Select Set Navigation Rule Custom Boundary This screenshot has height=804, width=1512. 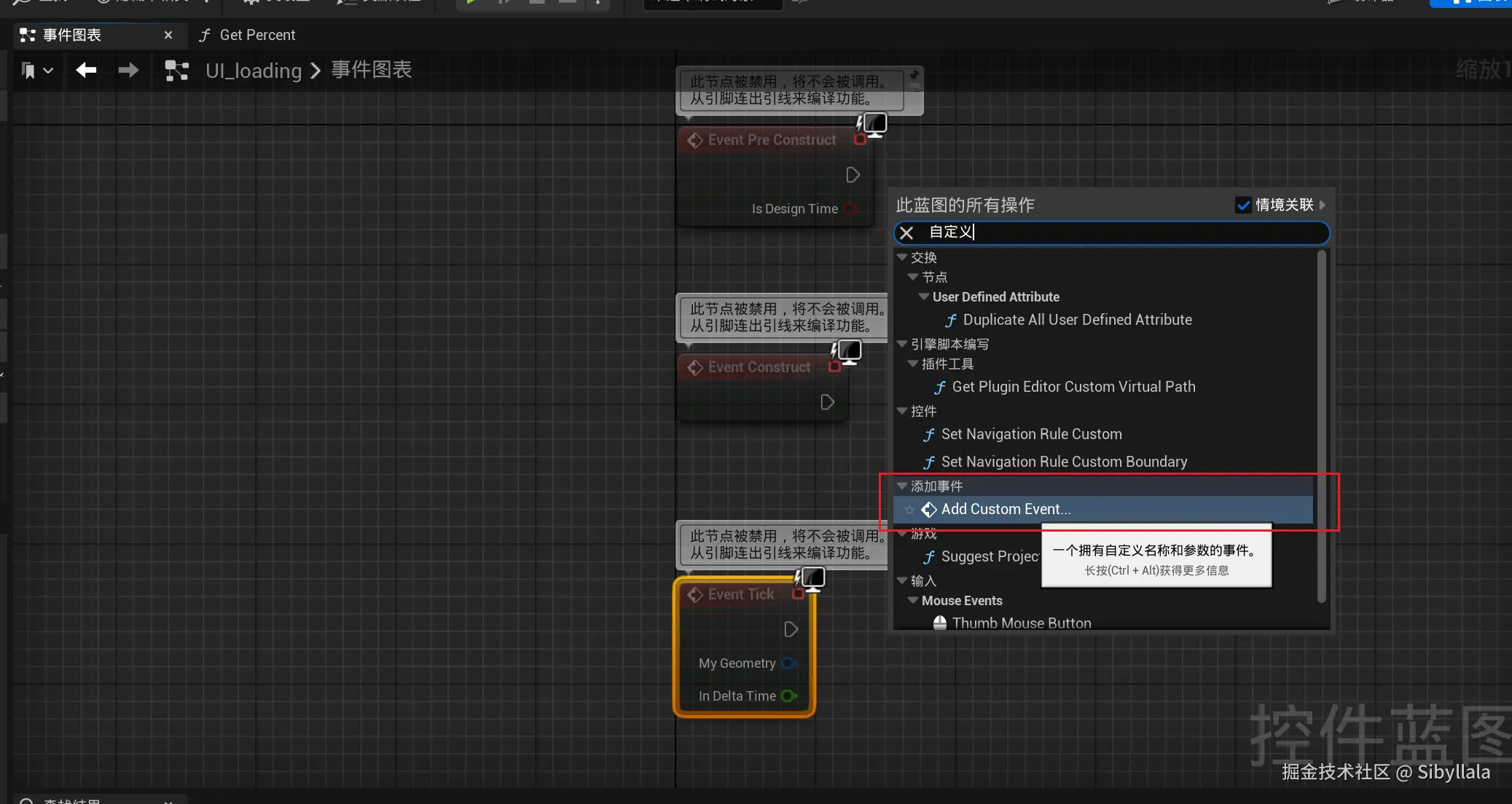(1064, 462)
